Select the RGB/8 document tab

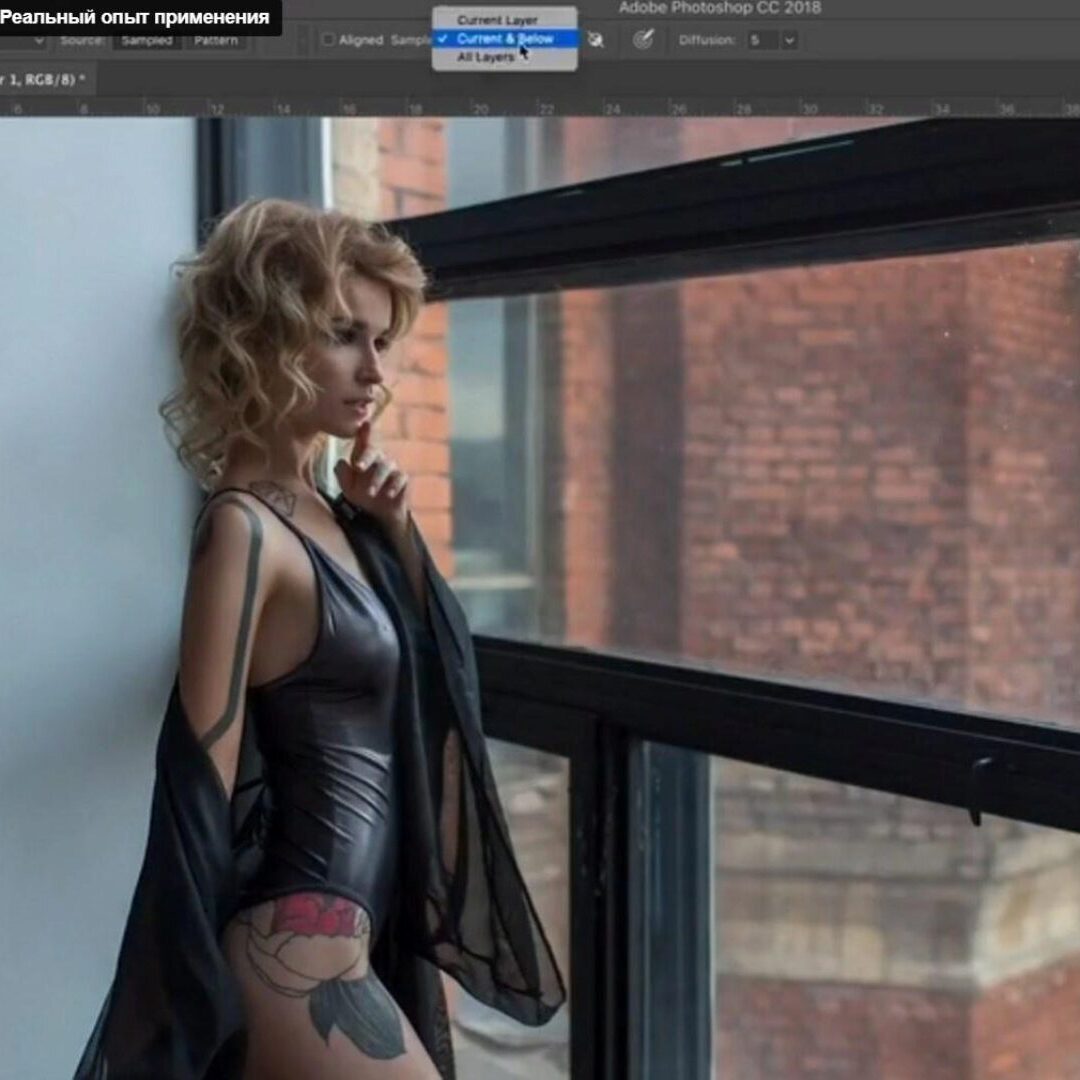(44, 79)
